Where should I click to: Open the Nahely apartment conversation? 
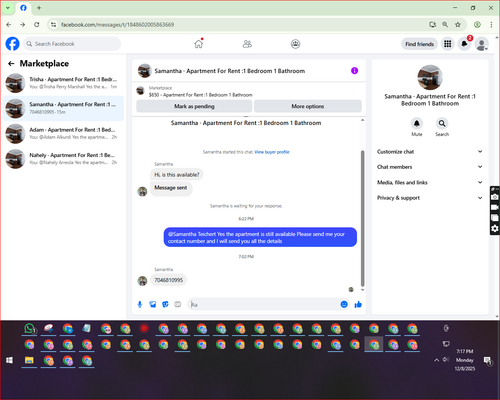pos(63,159)
